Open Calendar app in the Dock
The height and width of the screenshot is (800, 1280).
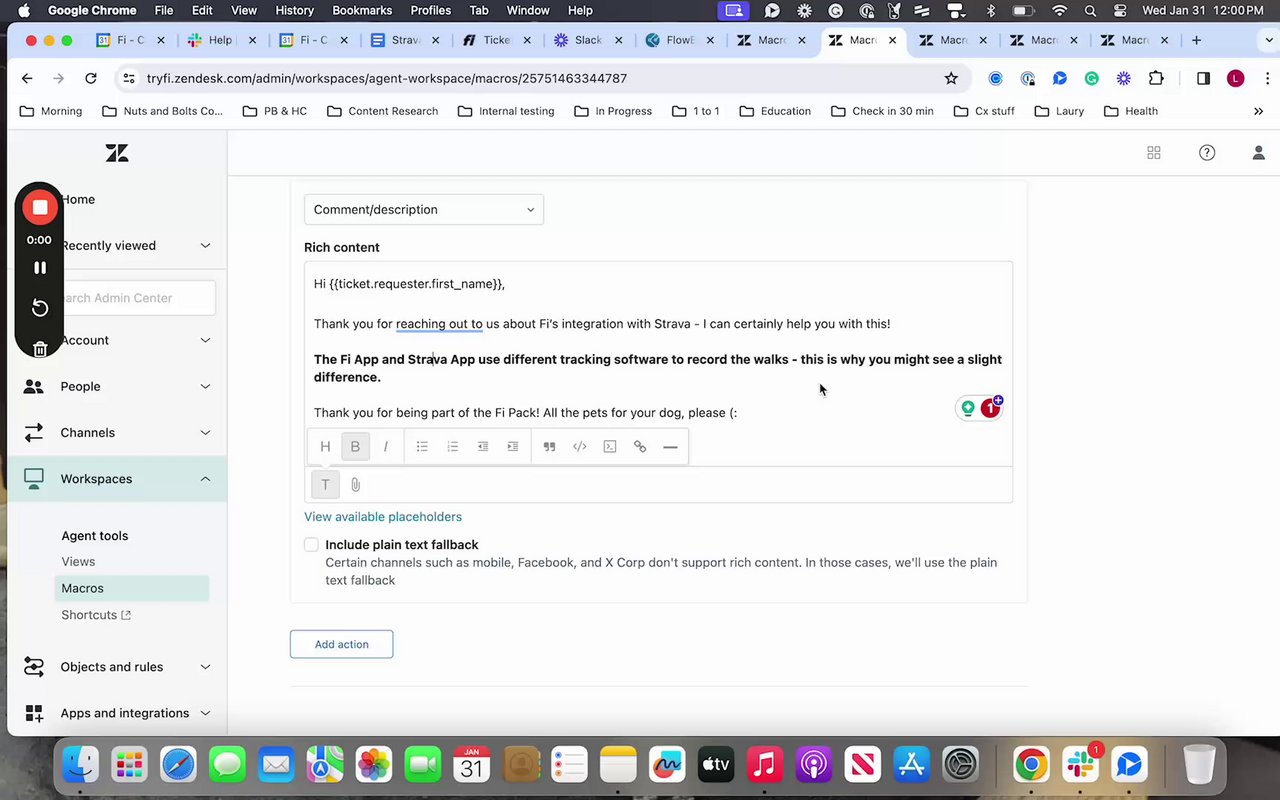(x=471, y=765)
